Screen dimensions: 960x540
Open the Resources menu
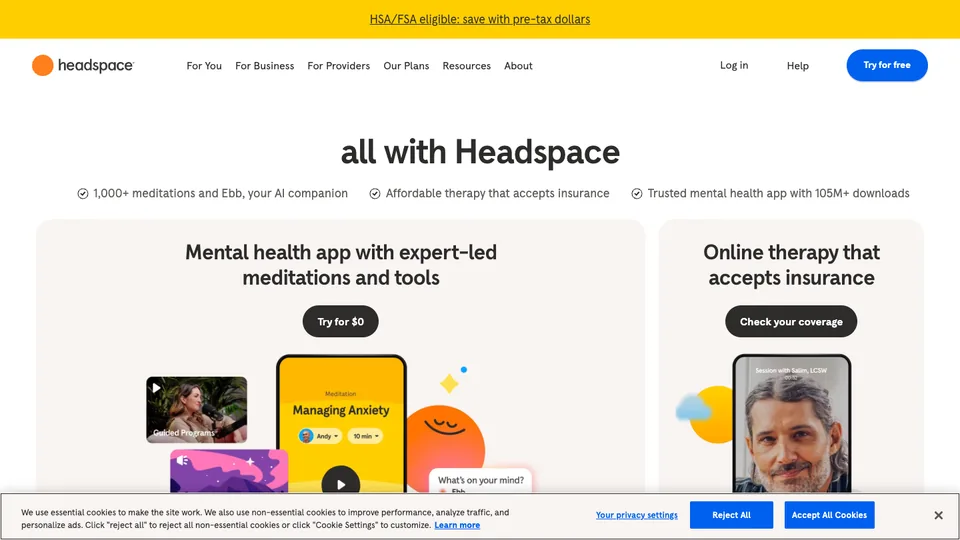point(467,66)
